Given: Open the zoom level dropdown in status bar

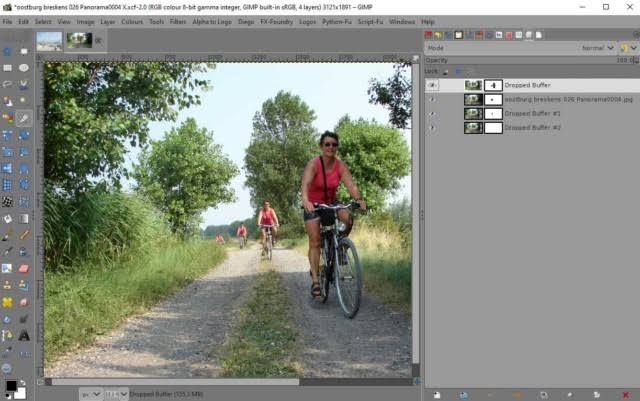Looking at the screenshot, I should pyautogui.click(x=116, y=394).
